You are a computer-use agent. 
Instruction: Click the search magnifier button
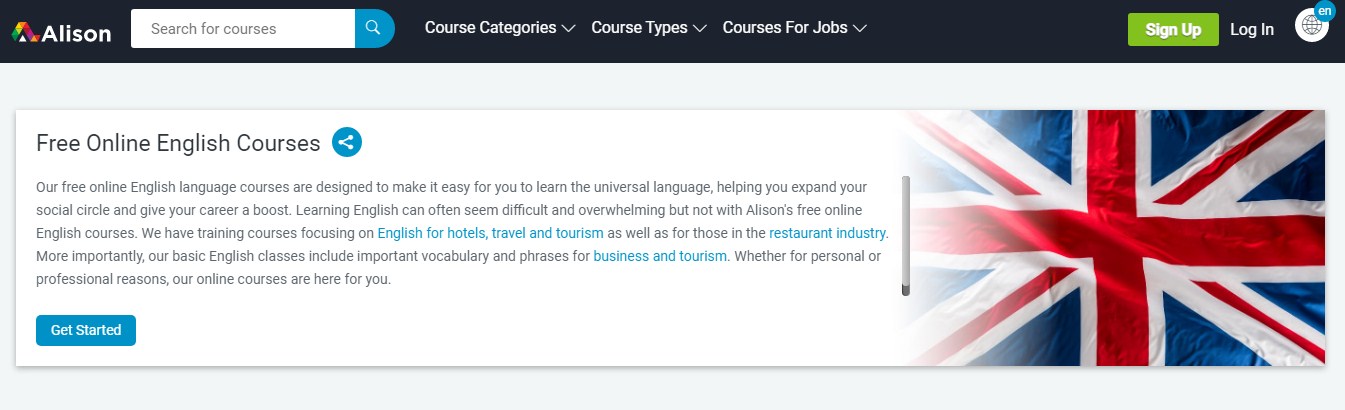[374, 28]
